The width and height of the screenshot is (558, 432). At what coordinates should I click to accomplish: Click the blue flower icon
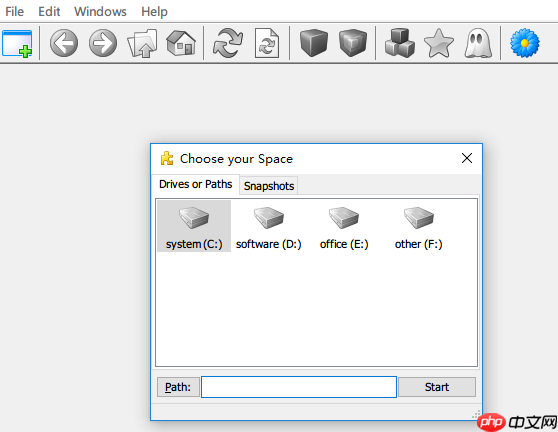tap(525, 43)
